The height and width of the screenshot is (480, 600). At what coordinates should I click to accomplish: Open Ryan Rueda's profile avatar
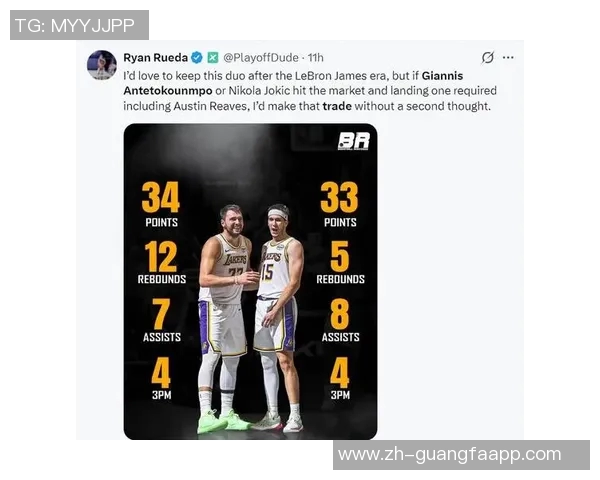pos(102,65)
